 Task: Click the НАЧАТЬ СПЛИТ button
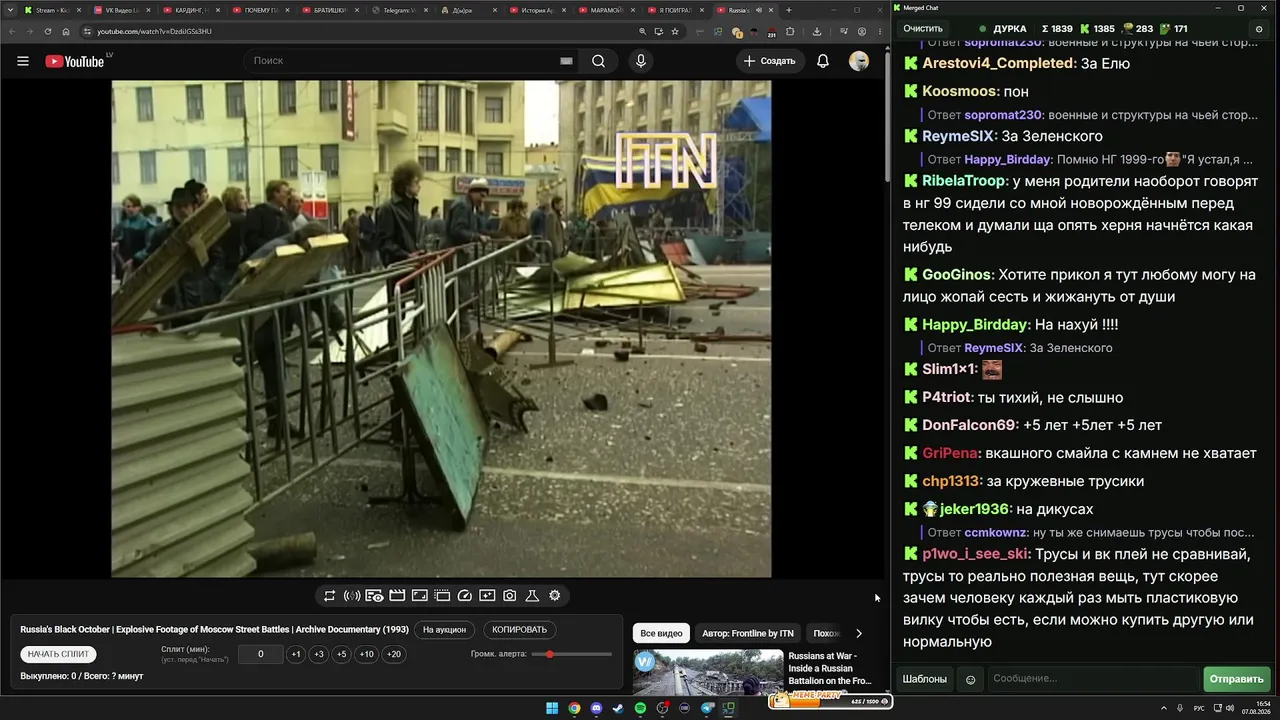point(58,654)
